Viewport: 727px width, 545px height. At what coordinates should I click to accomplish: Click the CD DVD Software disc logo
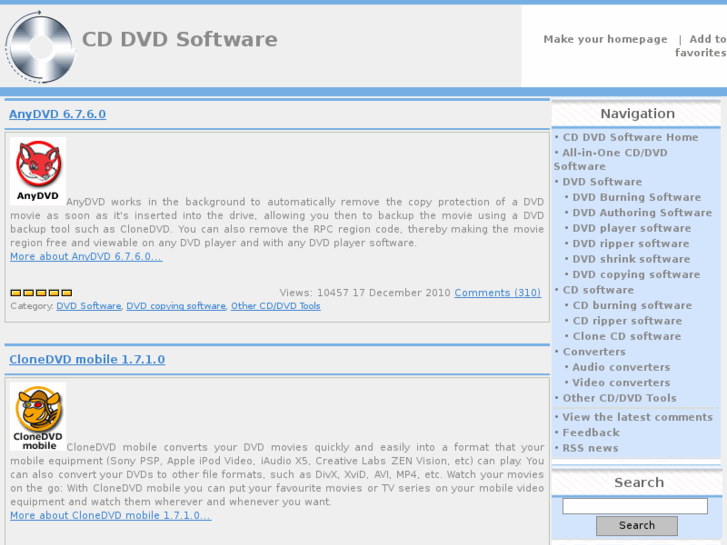41,47
